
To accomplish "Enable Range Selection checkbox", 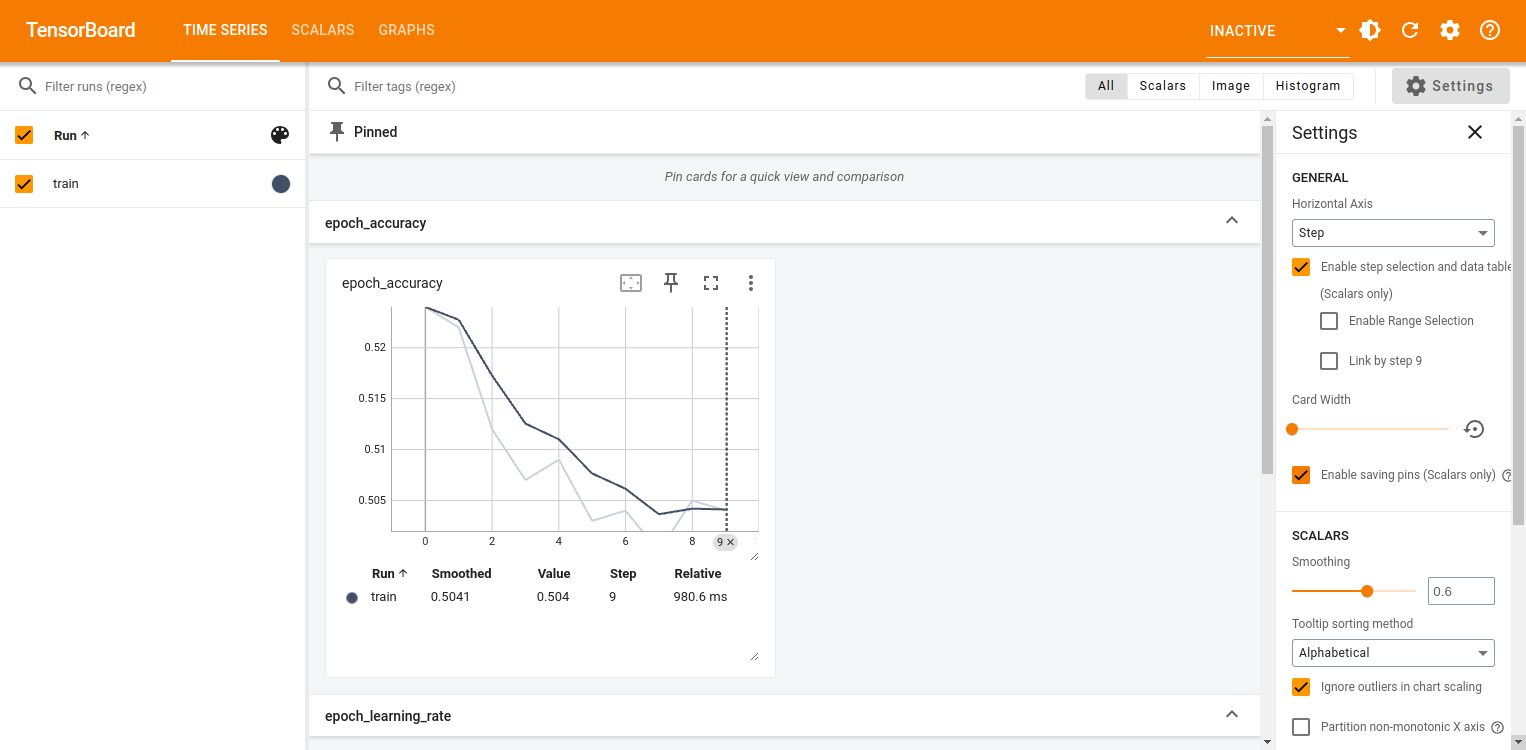I will coord(1329,321).
